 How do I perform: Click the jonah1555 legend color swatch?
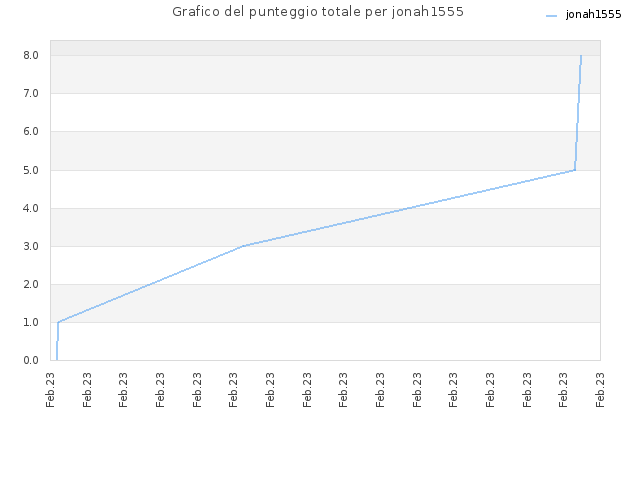(551, 16)
